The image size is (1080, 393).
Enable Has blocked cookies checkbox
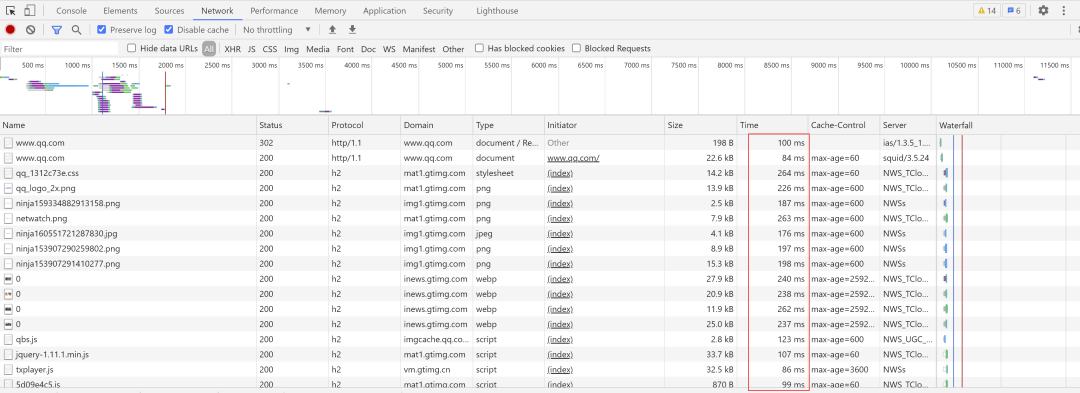pos(479,48)
